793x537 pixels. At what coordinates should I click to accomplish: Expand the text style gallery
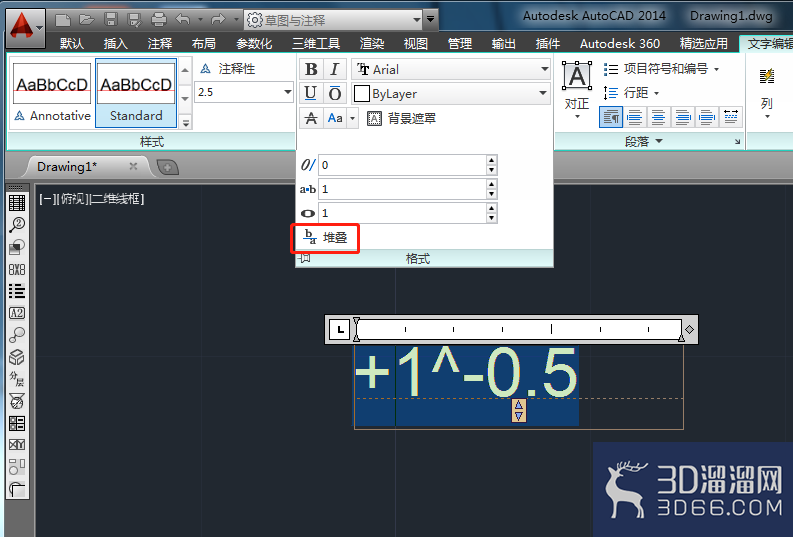(x=186, y=122)
